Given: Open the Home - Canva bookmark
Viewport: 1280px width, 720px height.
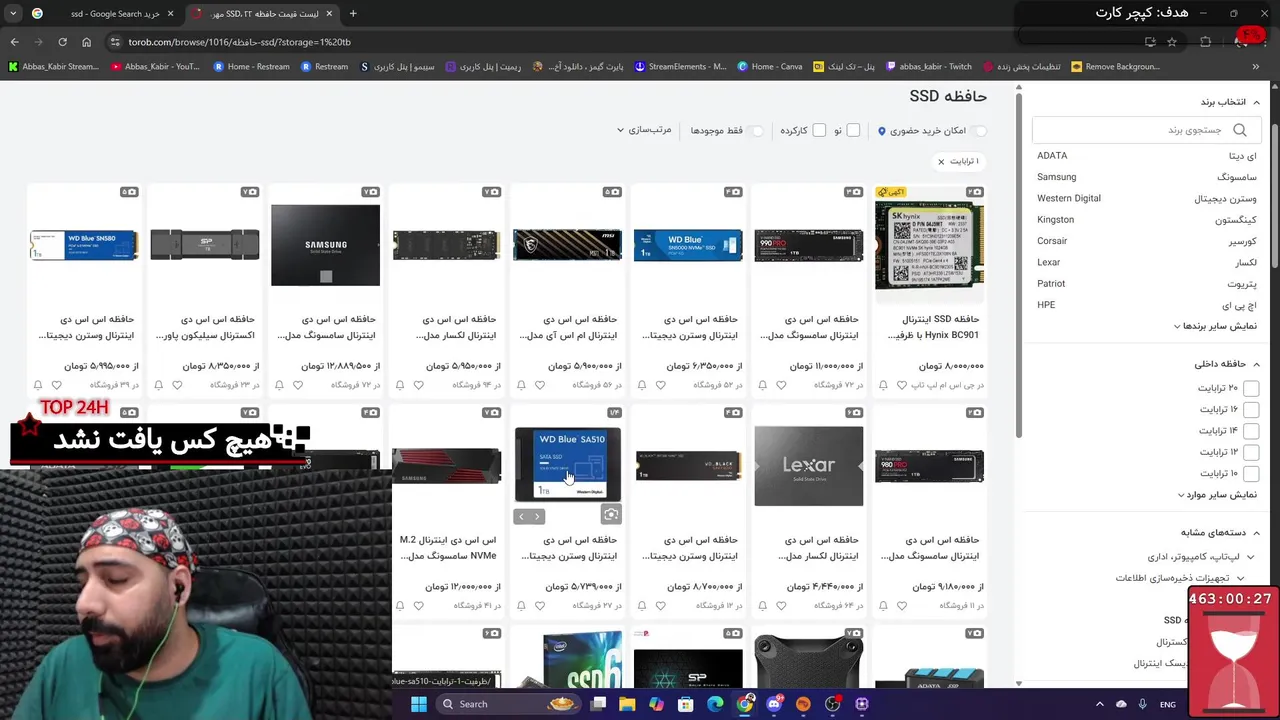Looking at the screenshot, I should (x=770, y=67).
